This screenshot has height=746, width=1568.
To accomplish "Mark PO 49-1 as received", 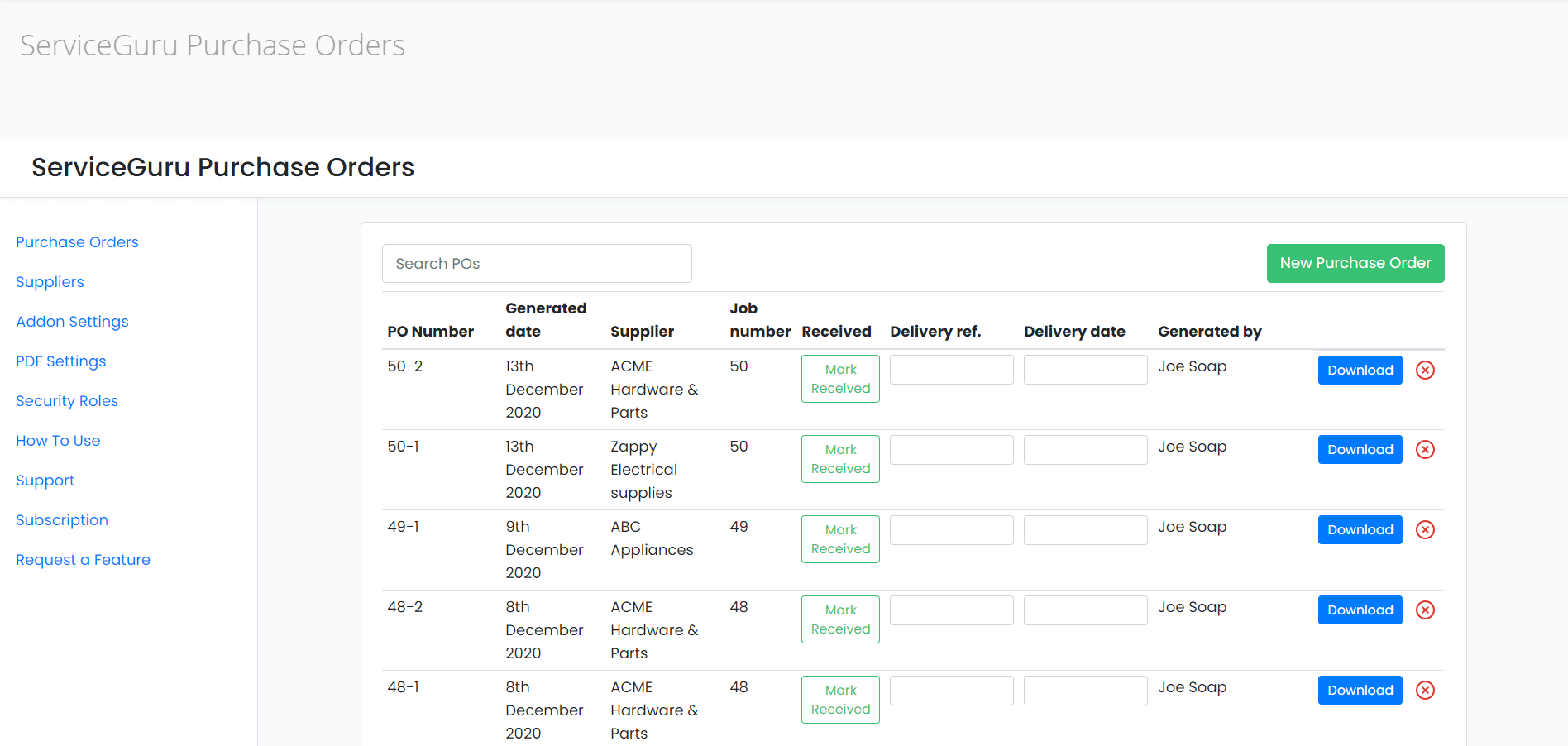I will click(840, 539).
